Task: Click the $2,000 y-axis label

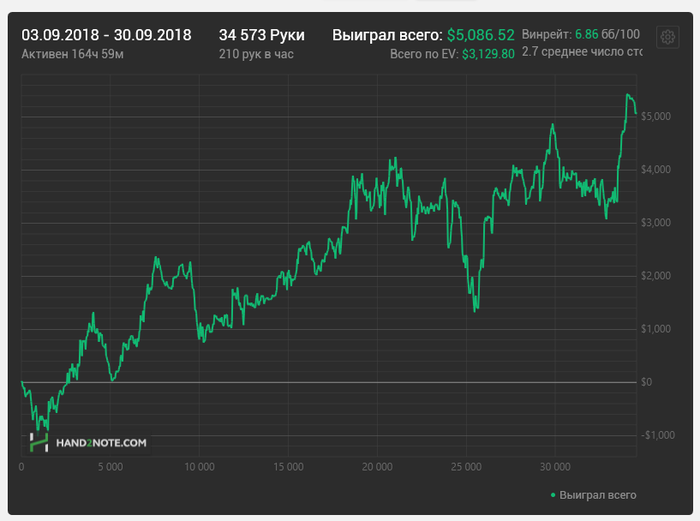Action: (656, 276)
